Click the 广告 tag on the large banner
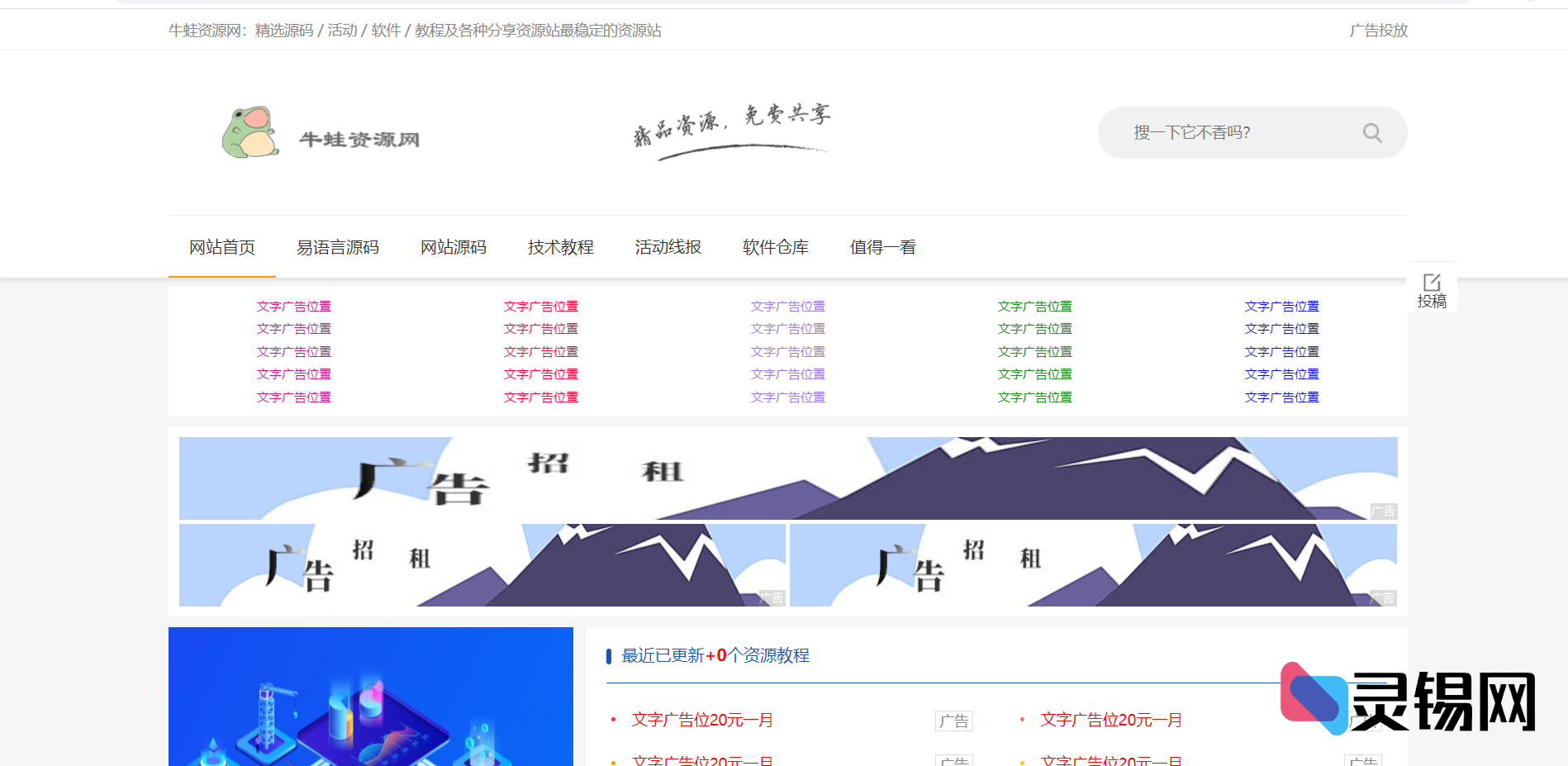 pos(1385,511)
